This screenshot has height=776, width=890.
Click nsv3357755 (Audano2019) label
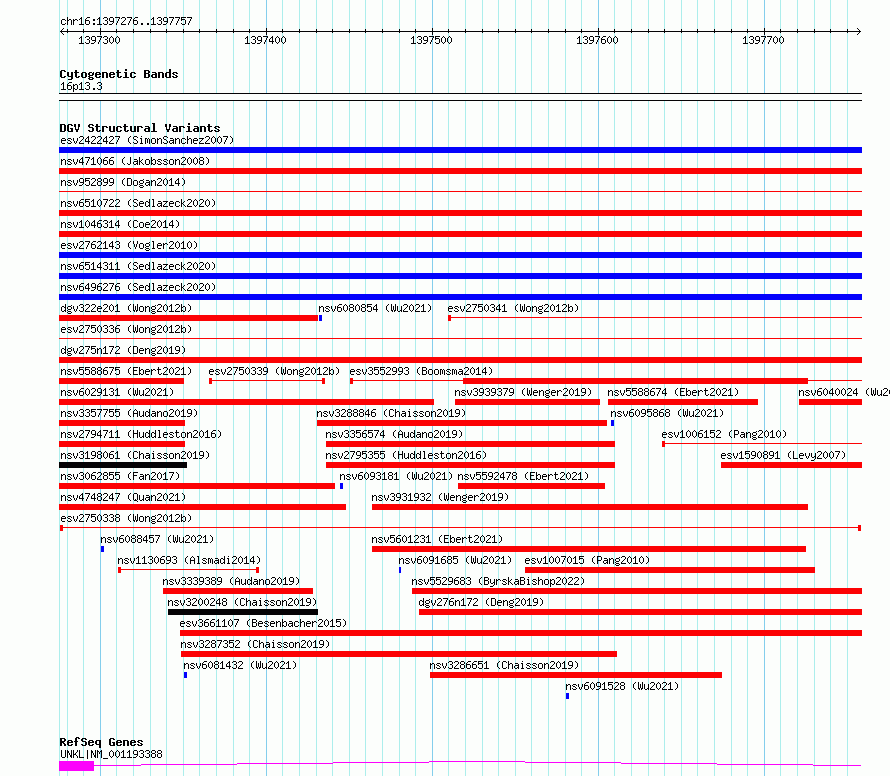[129, 413]
